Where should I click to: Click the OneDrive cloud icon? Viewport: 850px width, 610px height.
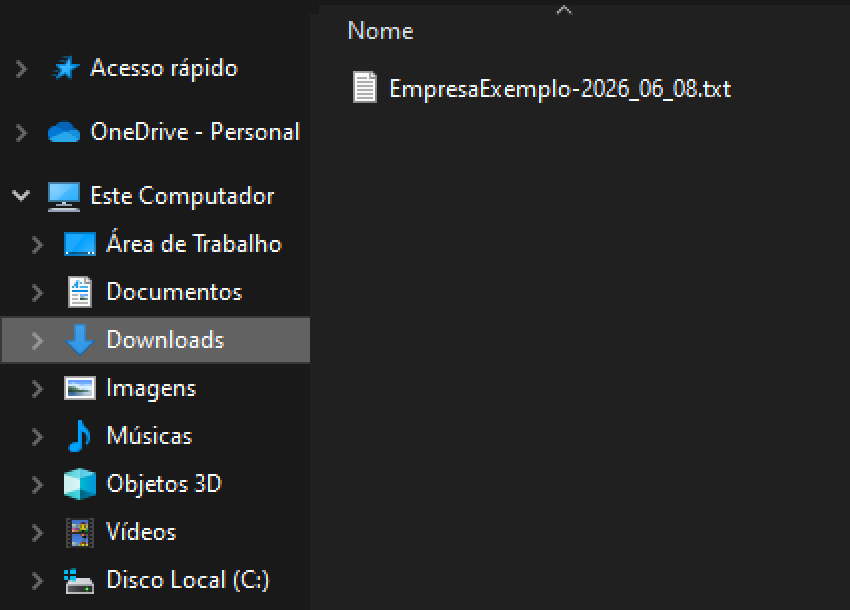[x=64, y=132]
